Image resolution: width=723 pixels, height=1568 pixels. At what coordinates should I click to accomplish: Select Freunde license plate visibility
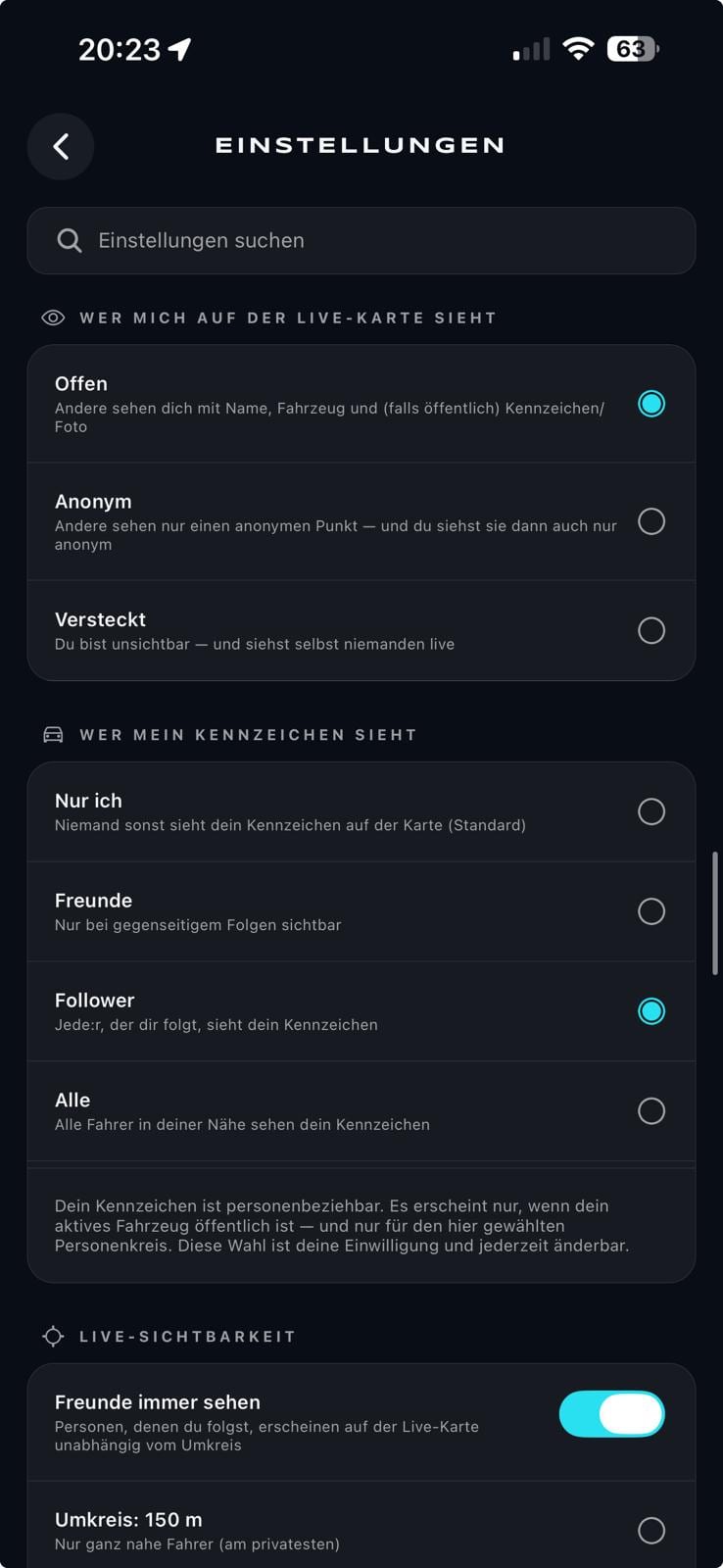tap(651, 911)
